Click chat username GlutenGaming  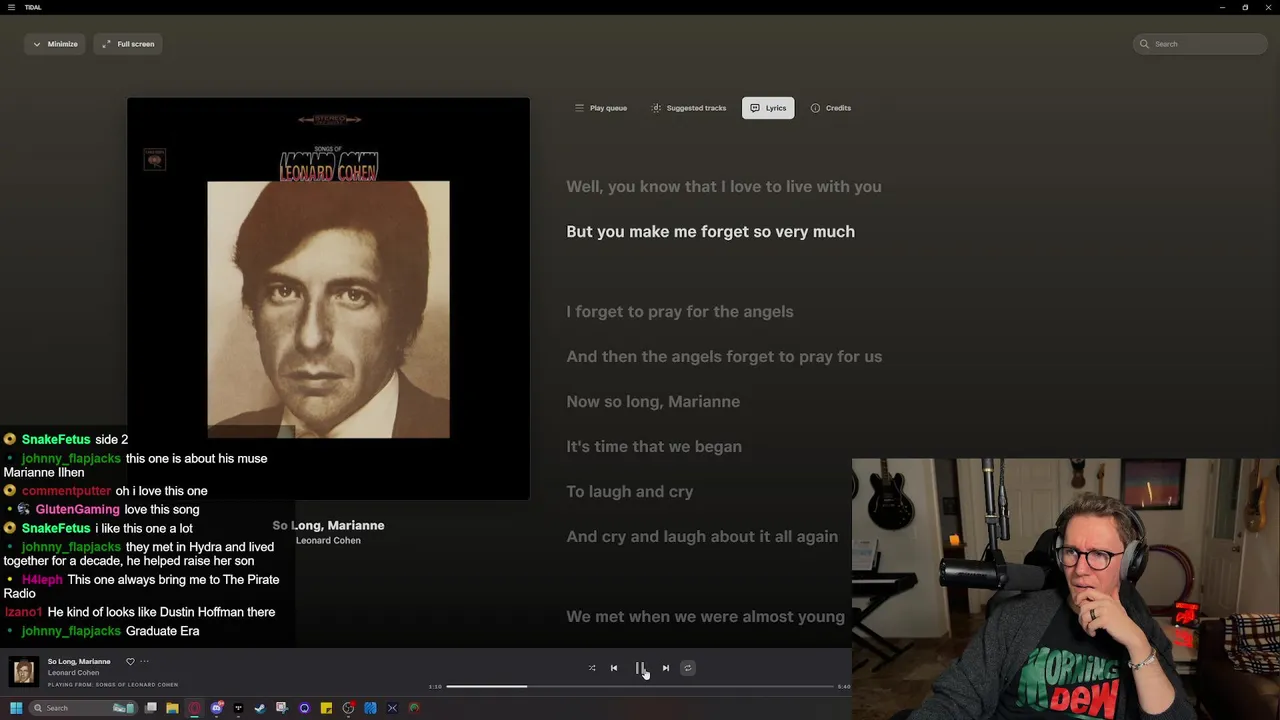pos(78,510)
